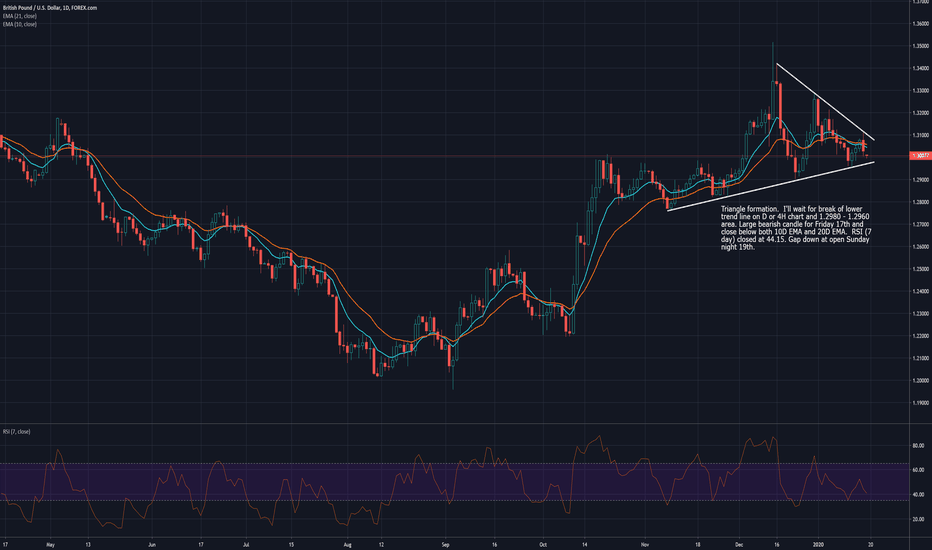Click the Dec label on time axis
This screenshot has height=550, width=932.
point(737,545)
